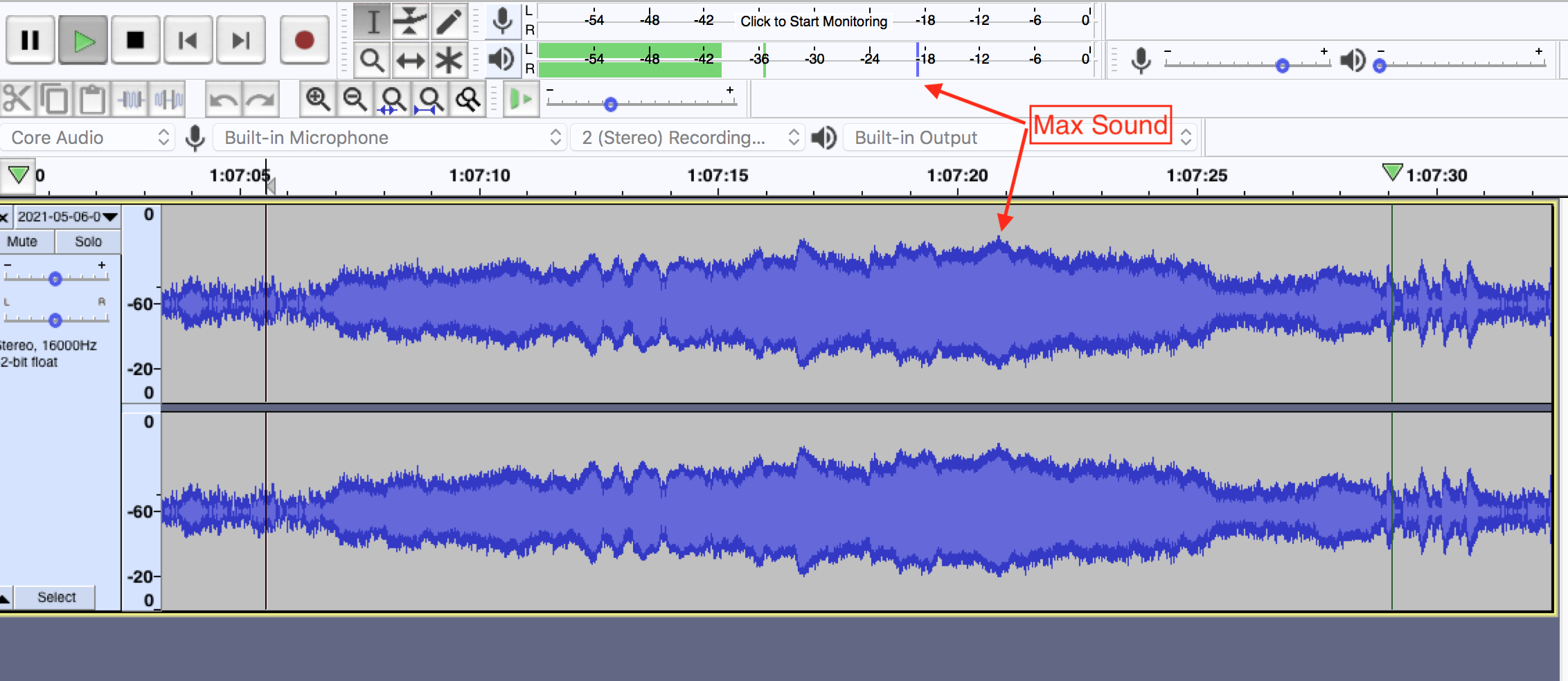Pause playback with the Pause button

tap(30, 40)
